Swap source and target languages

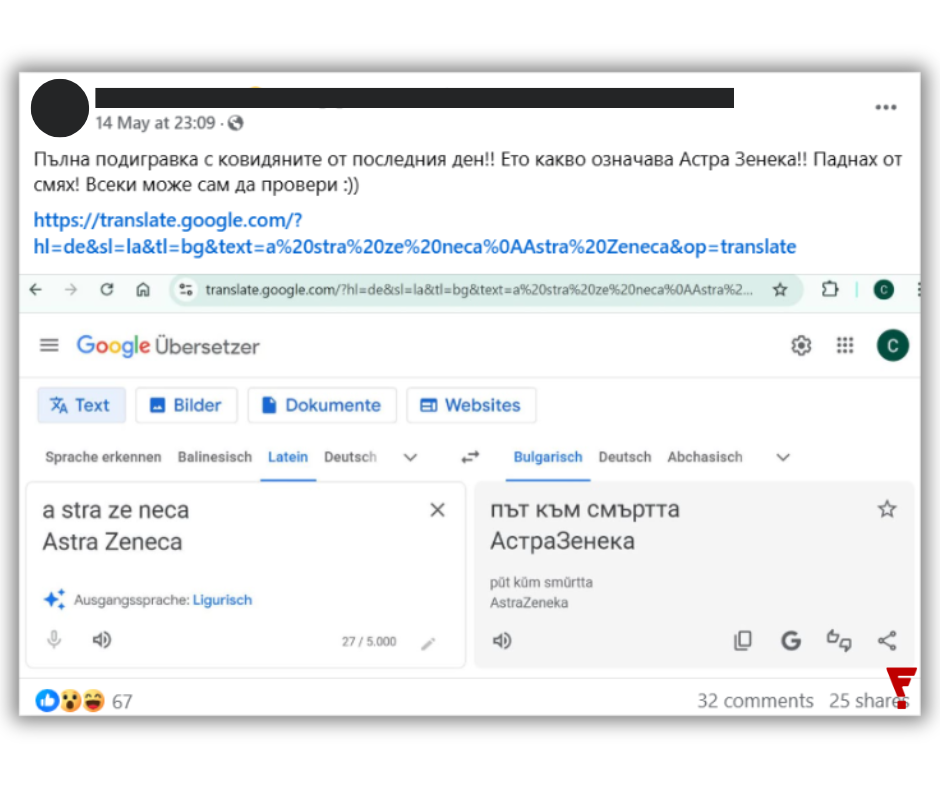click(470, 458)
